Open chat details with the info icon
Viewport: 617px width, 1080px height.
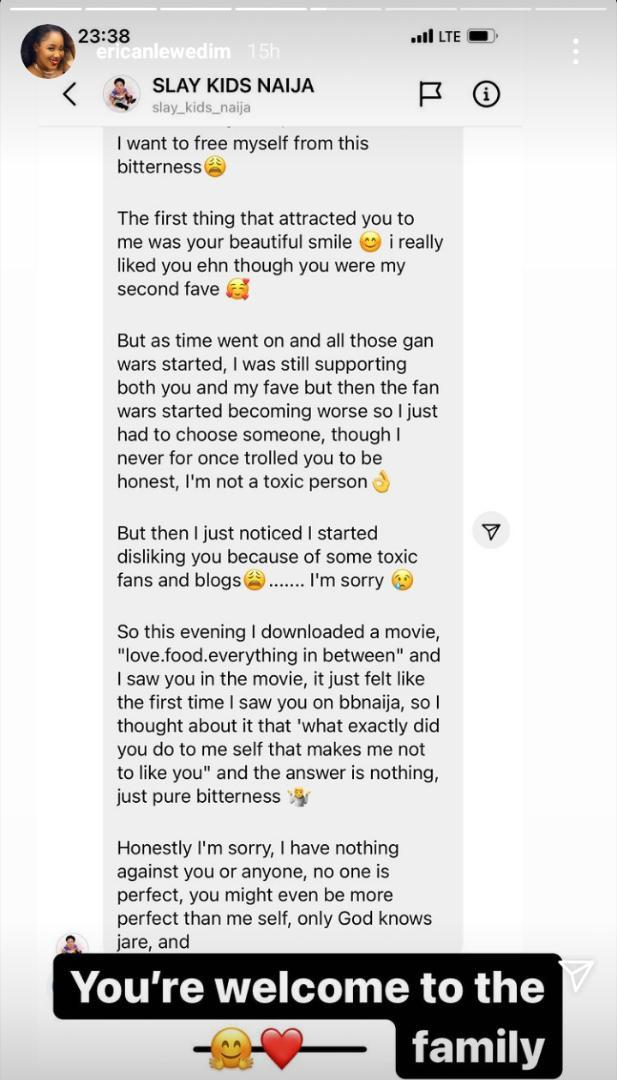click(486, 94)
